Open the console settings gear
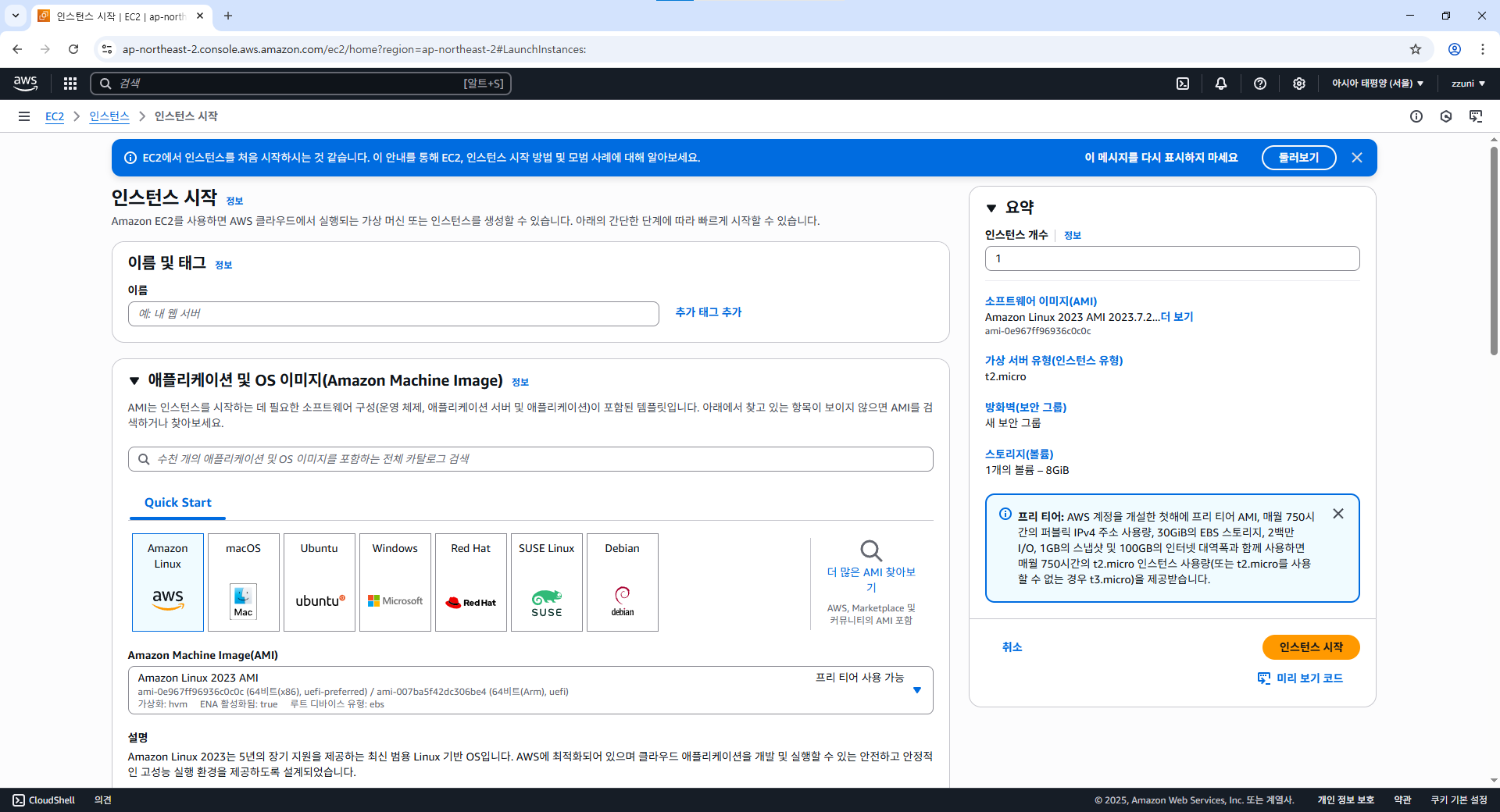The width and height of the screenshot is (1500, 812). tap(1299, 84)
